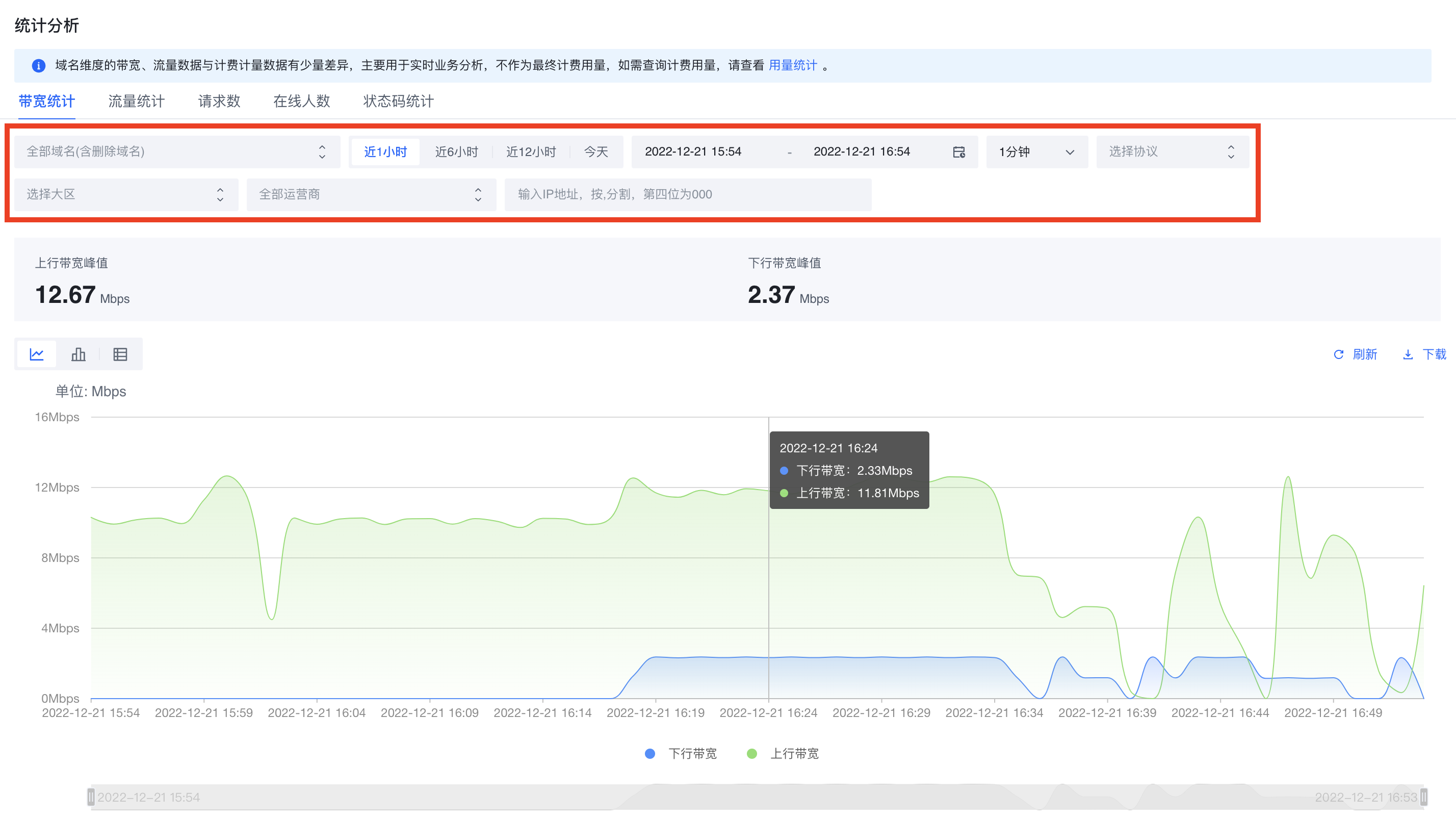Click the 2022-12-21 16:14 axis label
Image resolution: width=1456 pixels, height=820 pixels.
point(542,713)
